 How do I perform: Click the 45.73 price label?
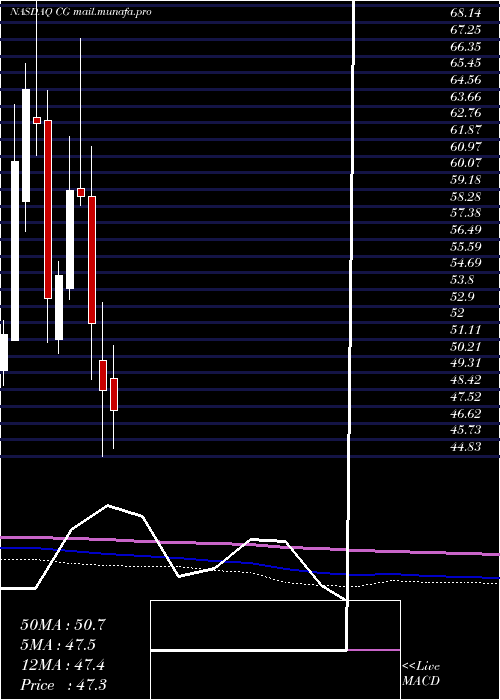pyautogui.click(x=466, y=430)
